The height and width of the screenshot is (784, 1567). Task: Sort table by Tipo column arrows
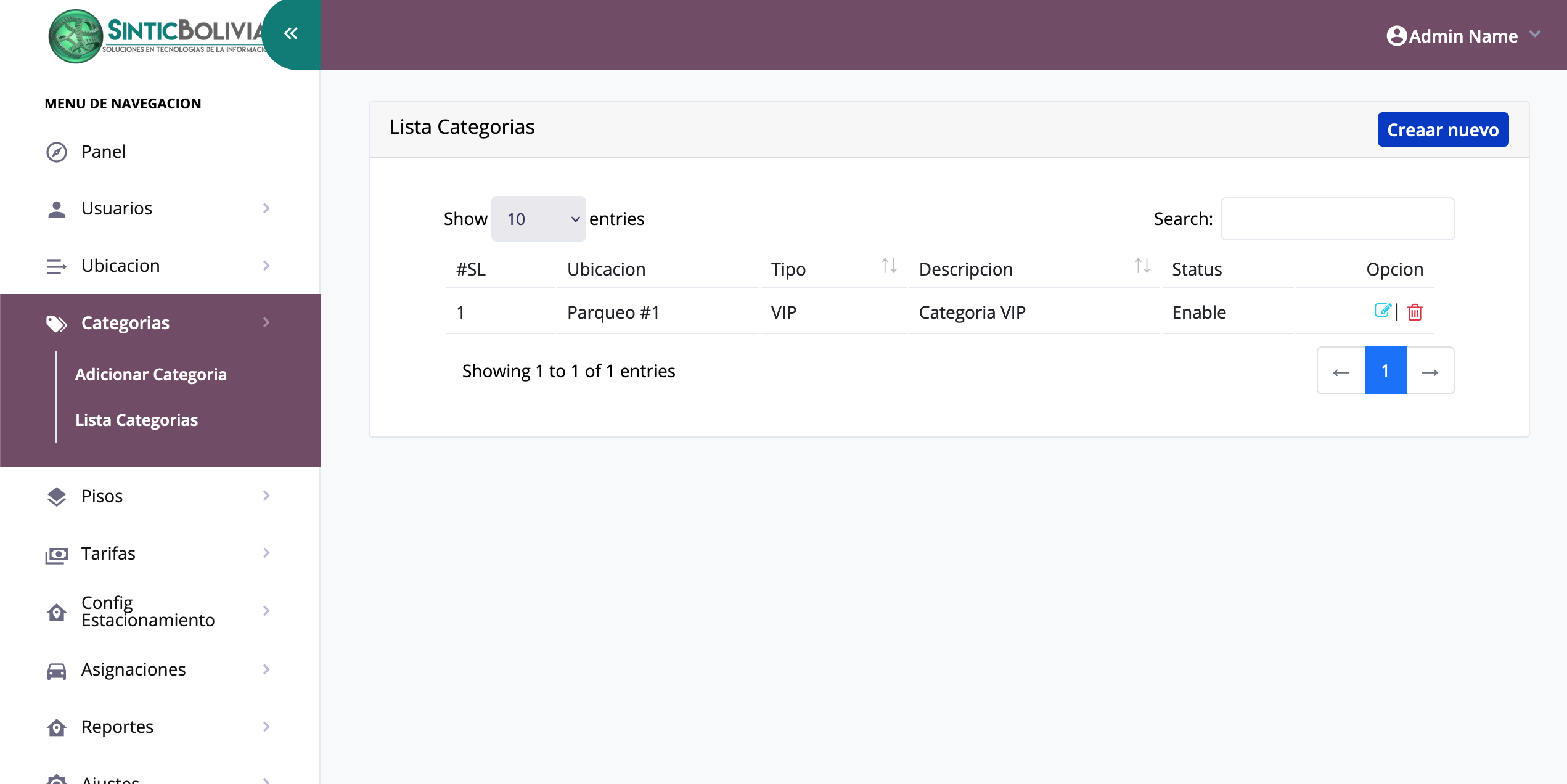(x=888, y=266)
